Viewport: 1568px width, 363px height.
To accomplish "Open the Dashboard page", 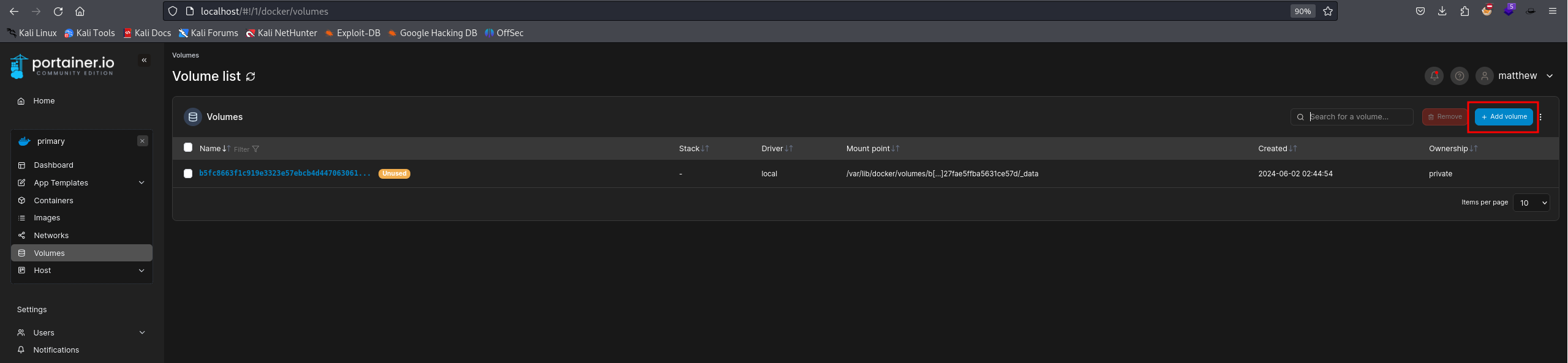I will (x=81, y=165).
